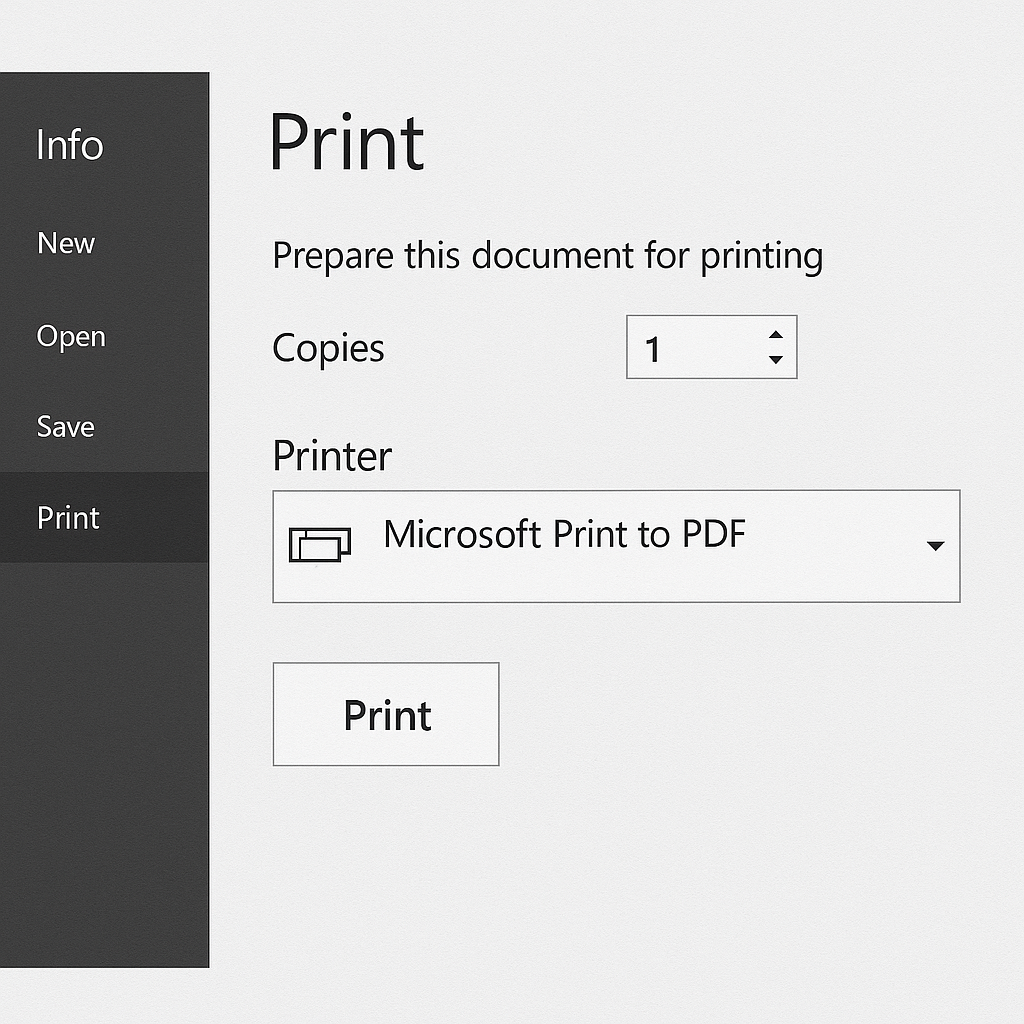The image size is (1024, 1024).
Task: Choose Open in the left sidebar
Action: click(71, 337)
